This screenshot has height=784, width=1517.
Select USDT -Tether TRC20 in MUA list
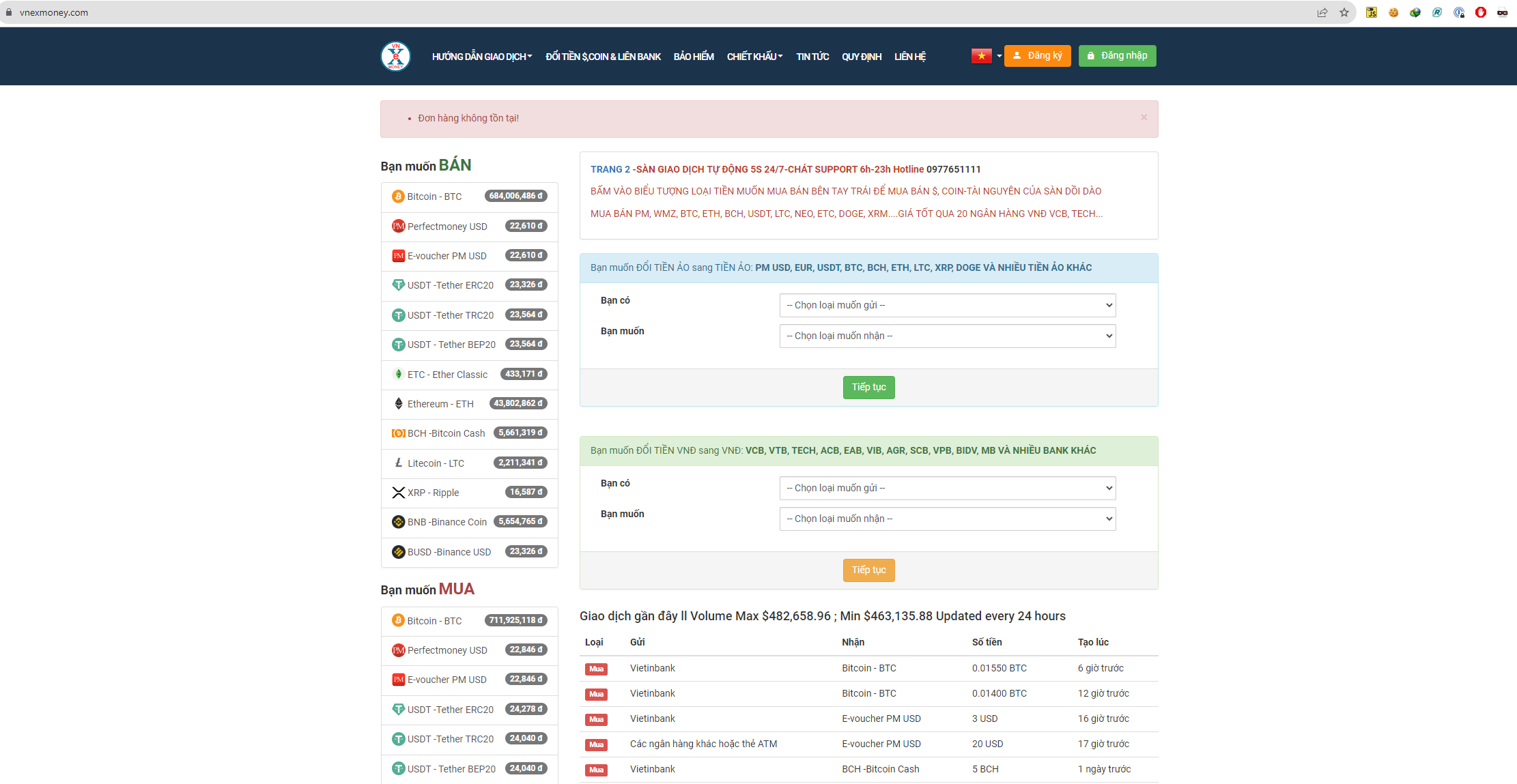(x=451, y=739)
